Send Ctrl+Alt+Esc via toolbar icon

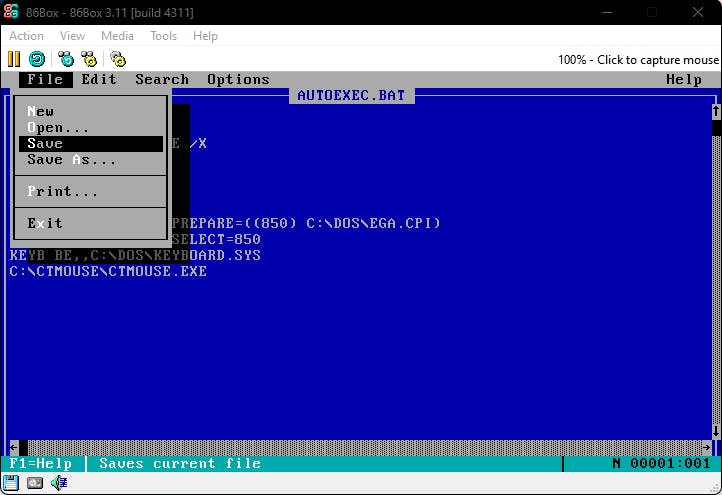[x=89, y=59]
